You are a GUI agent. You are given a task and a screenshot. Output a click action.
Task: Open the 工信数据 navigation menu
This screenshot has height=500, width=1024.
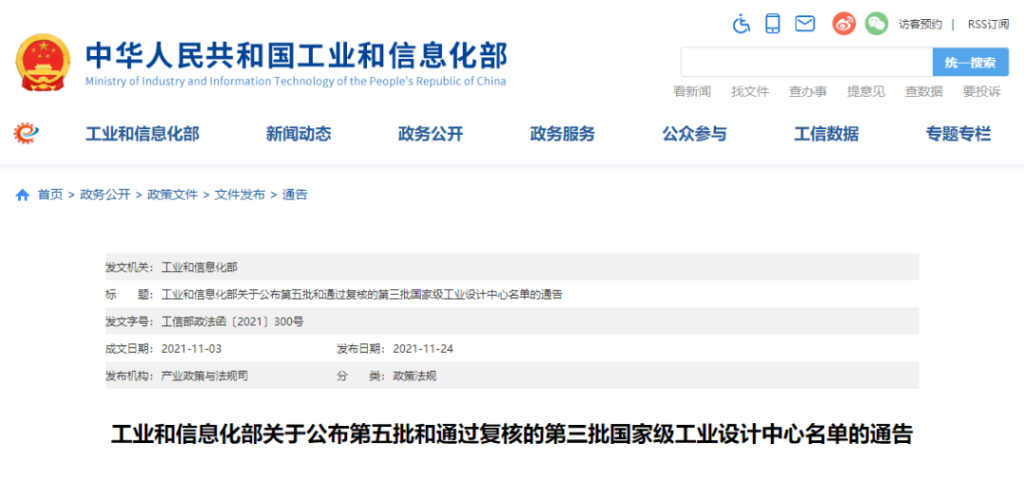(826, 134)
